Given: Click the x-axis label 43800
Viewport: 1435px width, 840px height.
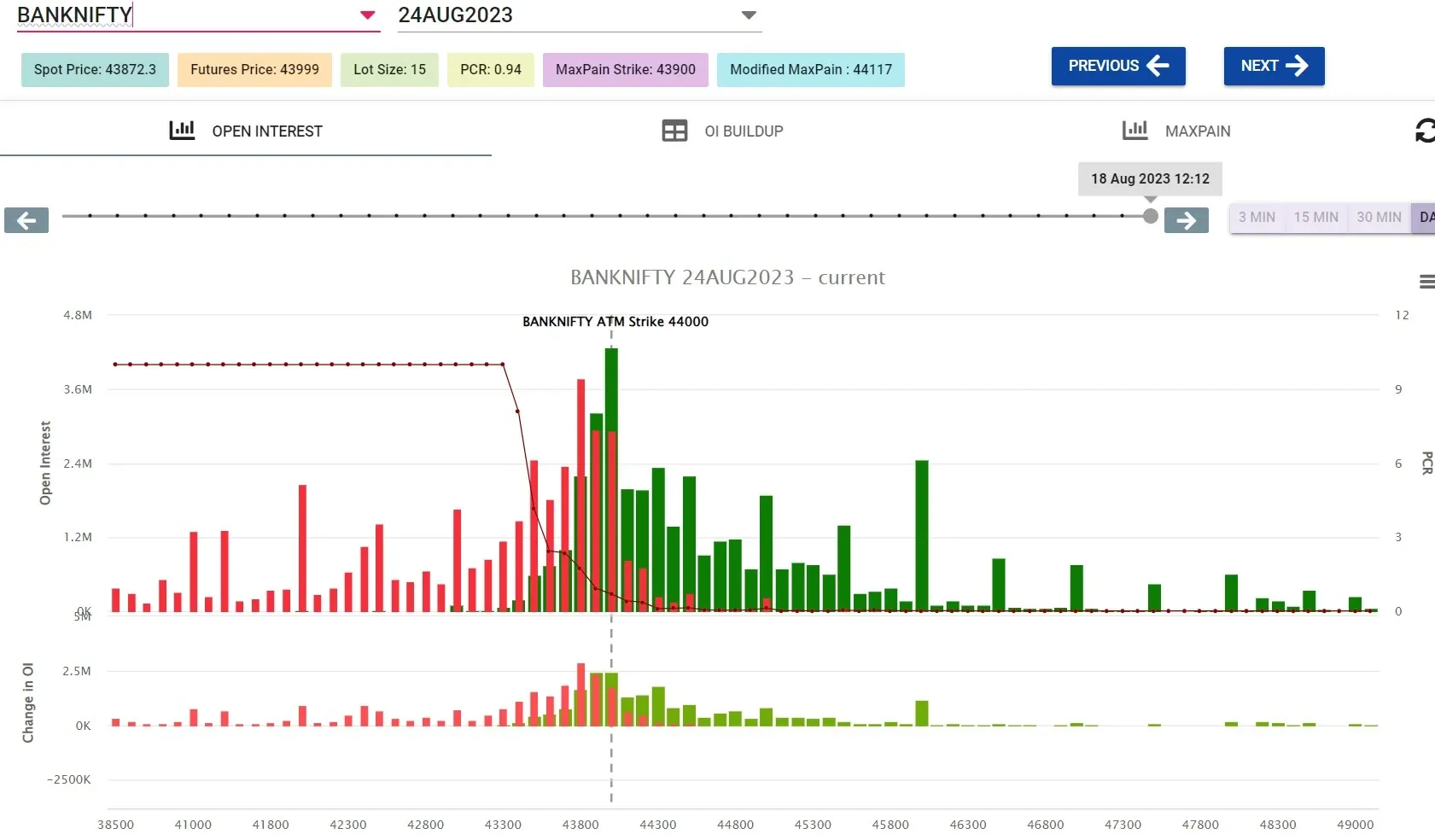Looking at the screenshot, I should 580,825.
